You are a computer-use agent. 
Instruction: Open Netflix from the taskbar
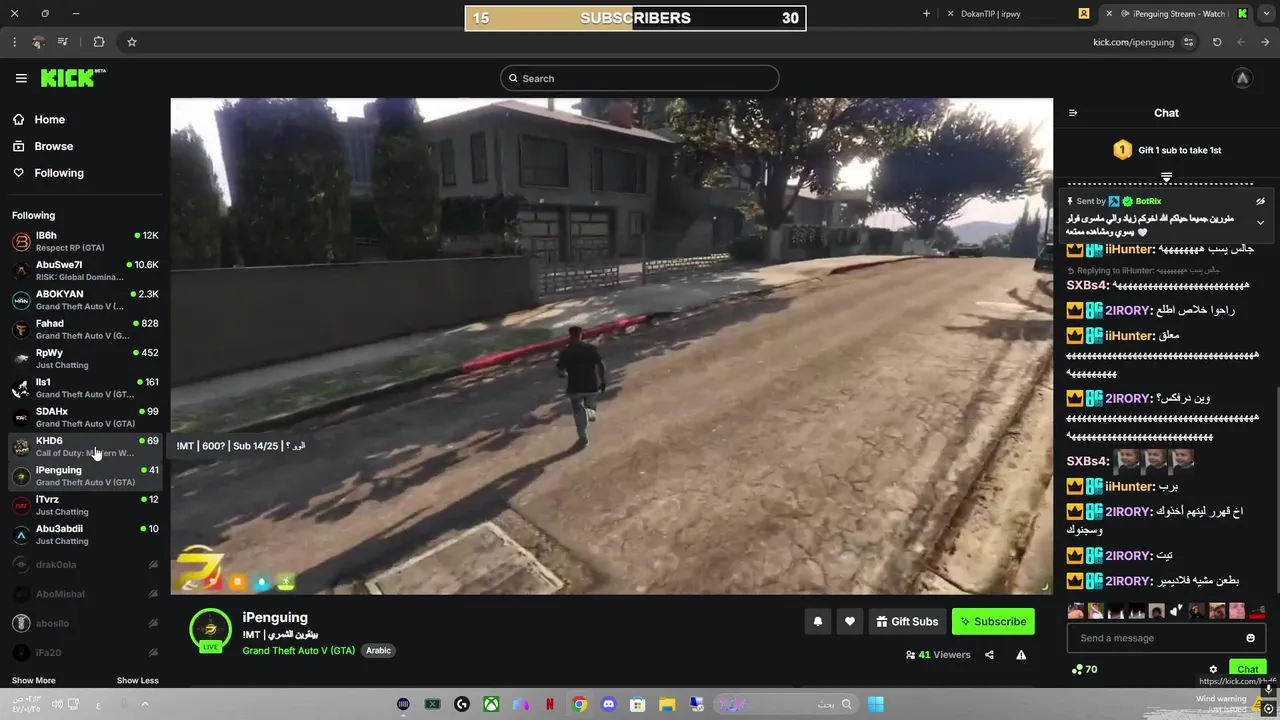[550, 704]
